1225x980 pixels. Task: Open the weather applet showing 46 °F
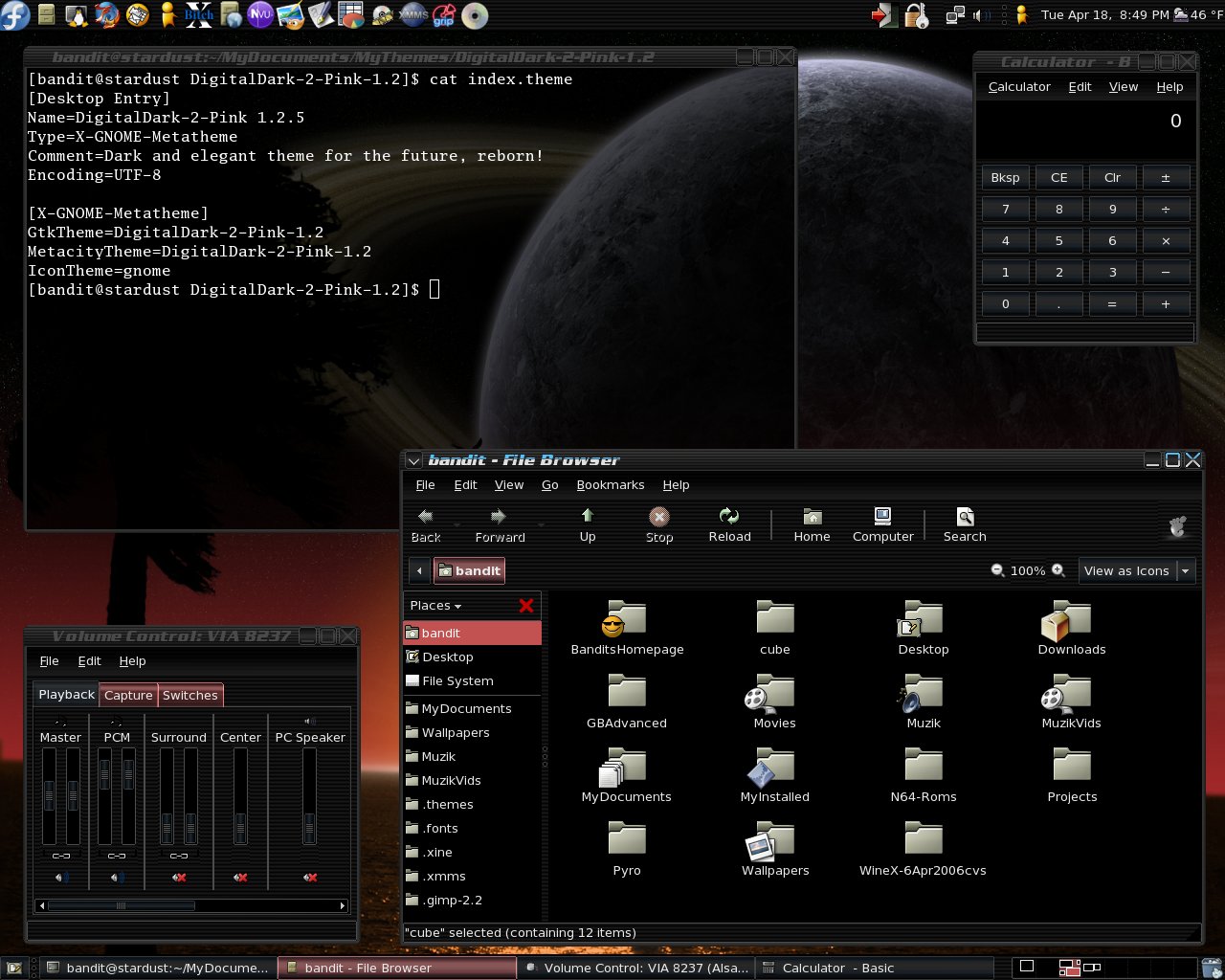(x=1198, y=15)
